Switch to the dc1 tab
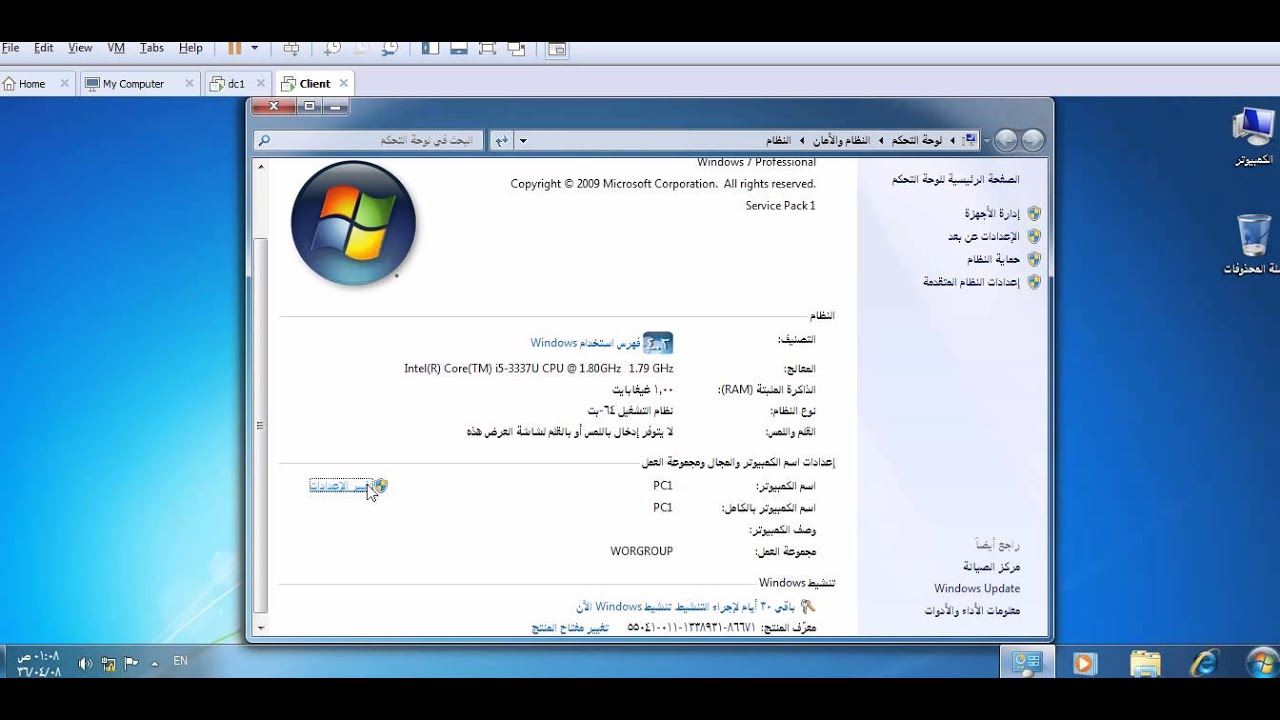The image size is (1280, 720). (236, 84)
